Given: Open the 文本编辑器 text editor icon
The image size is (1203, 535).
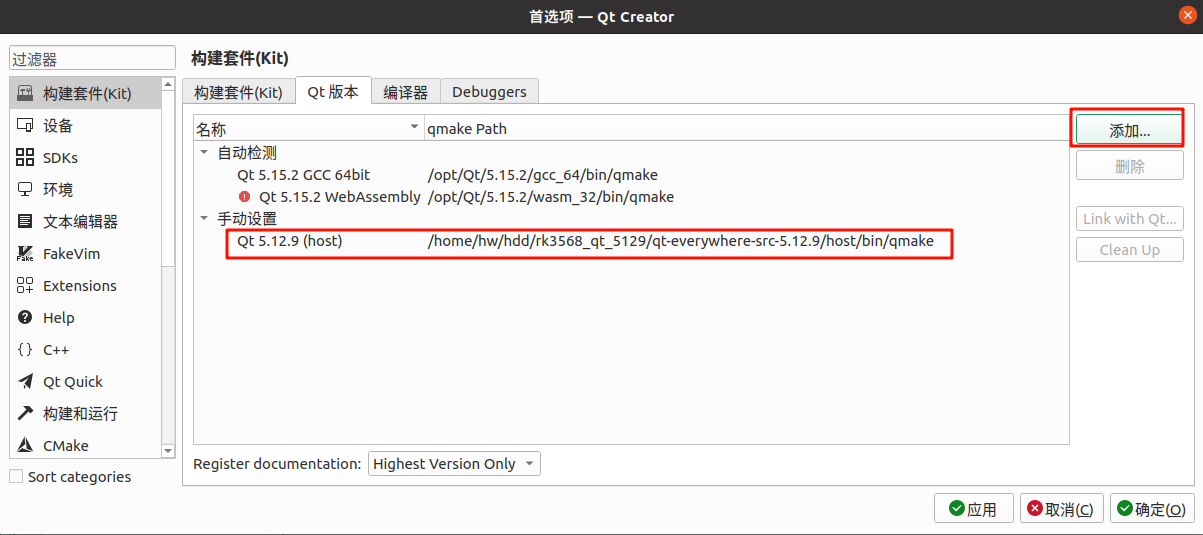Looking at the screenshot, I should [25, 222].
